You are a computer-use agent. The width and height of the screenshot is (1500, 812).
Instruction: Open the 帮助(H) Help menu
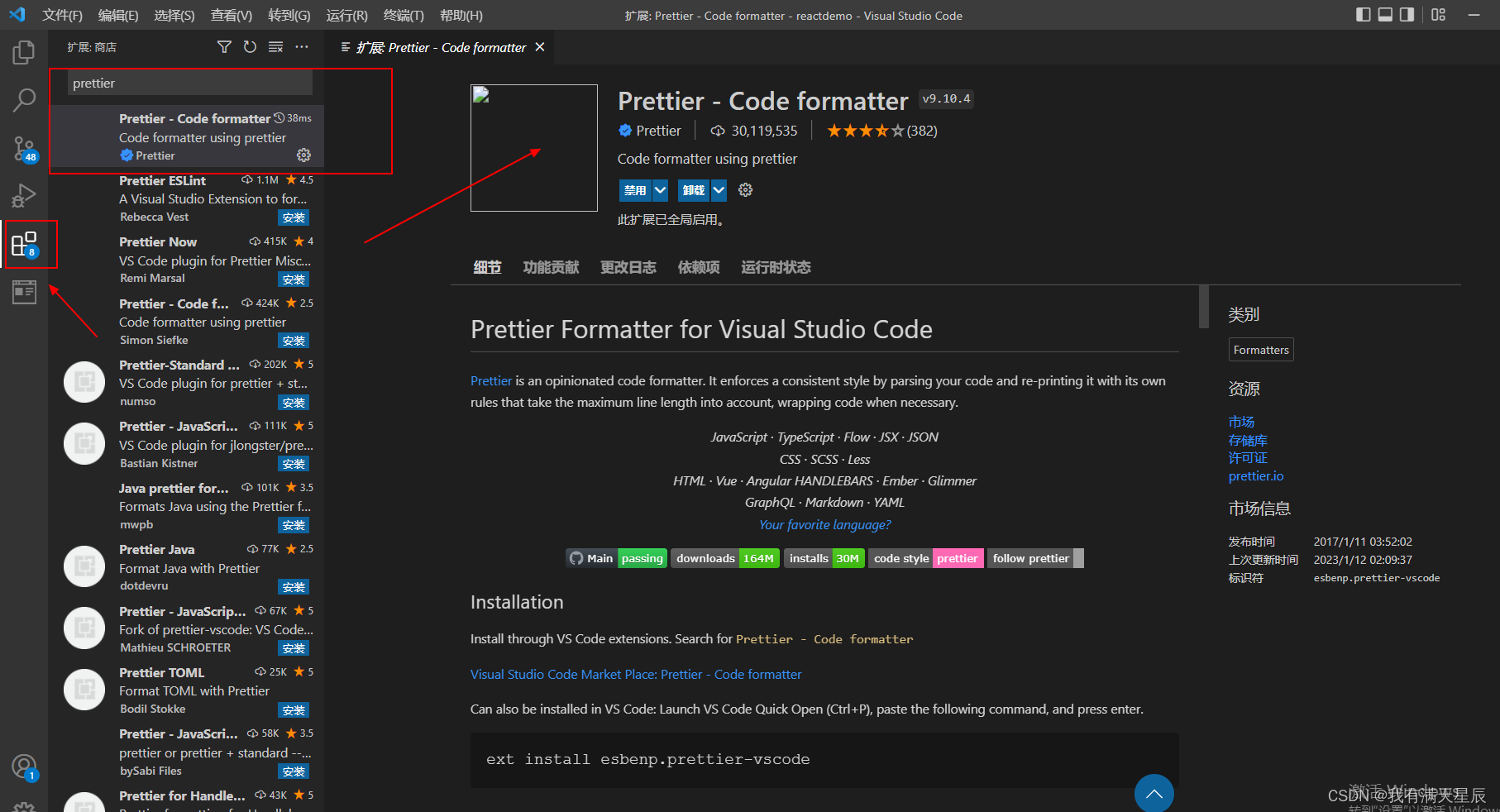(x=461, y=15)
